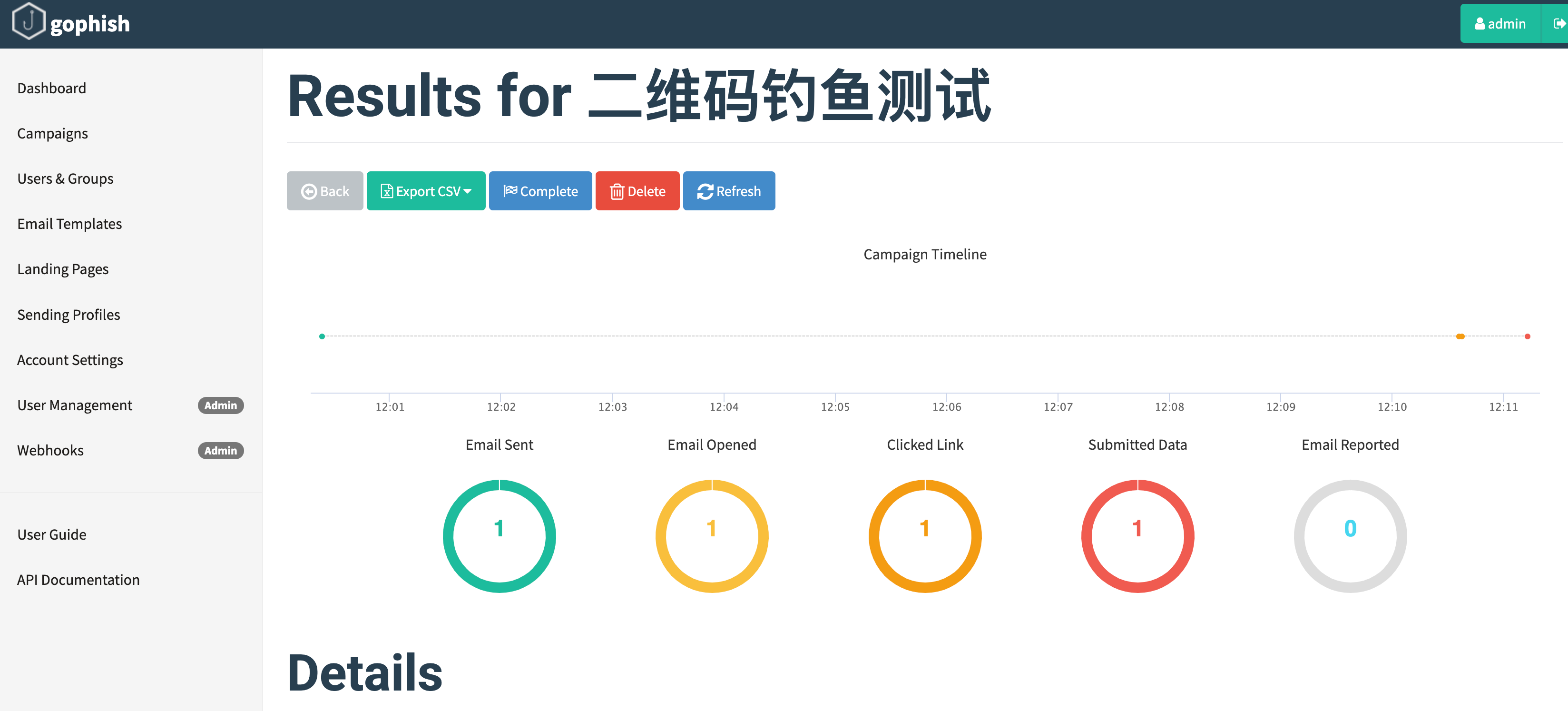
Task: Click the admin user account button
Action: 1500,24
